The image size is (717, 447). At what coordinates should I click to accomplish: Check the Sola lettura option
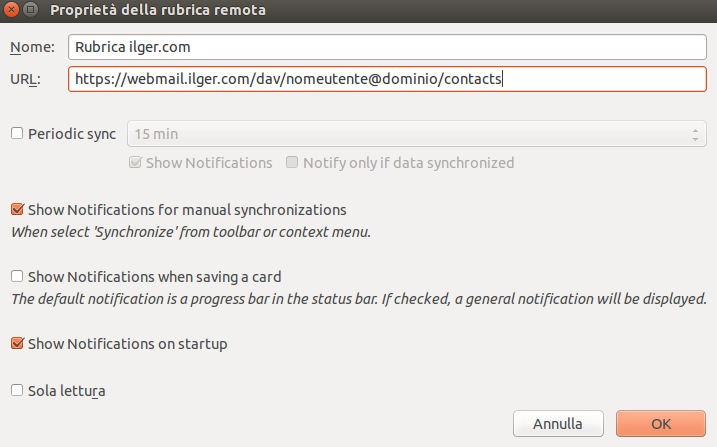click(17, 390)
